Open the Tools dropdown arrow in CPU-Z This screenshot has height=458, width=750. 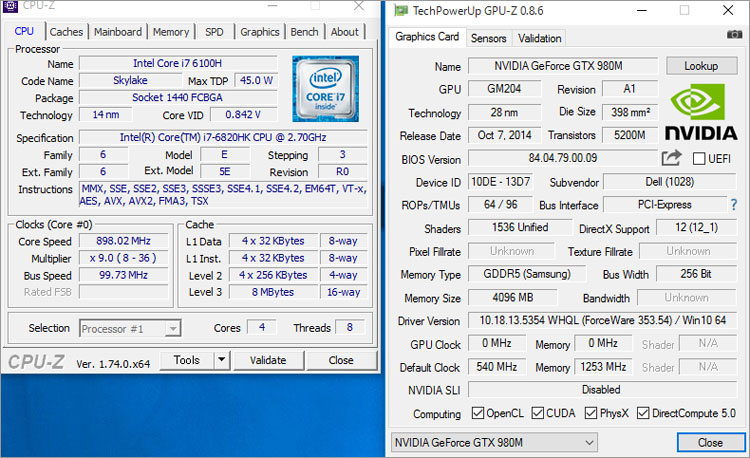[x=221, y=360]
